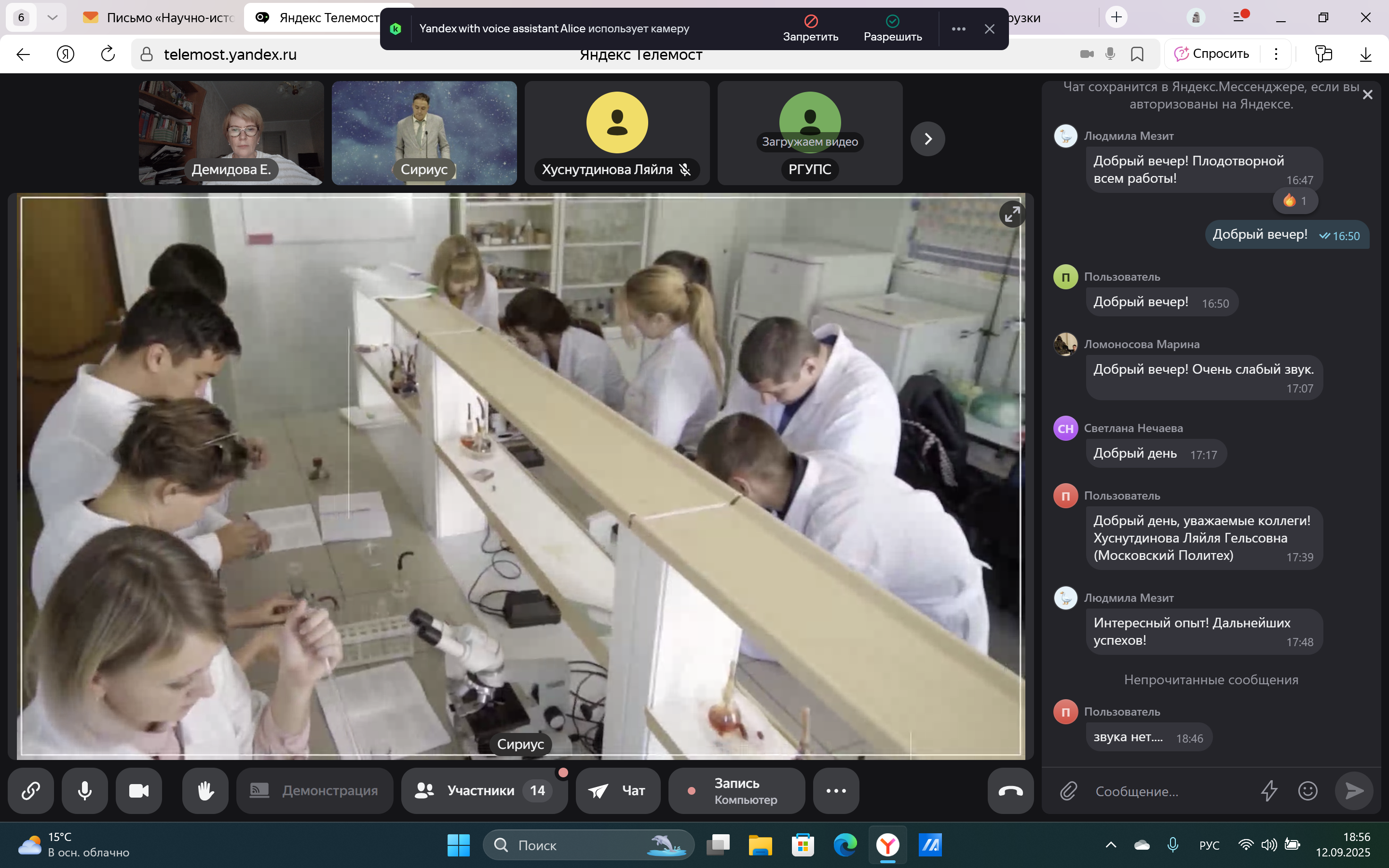This screenshot has height=868, width=1389.
Task: Copy the meeting link with chain icon
Action: [x=30, y=790]
